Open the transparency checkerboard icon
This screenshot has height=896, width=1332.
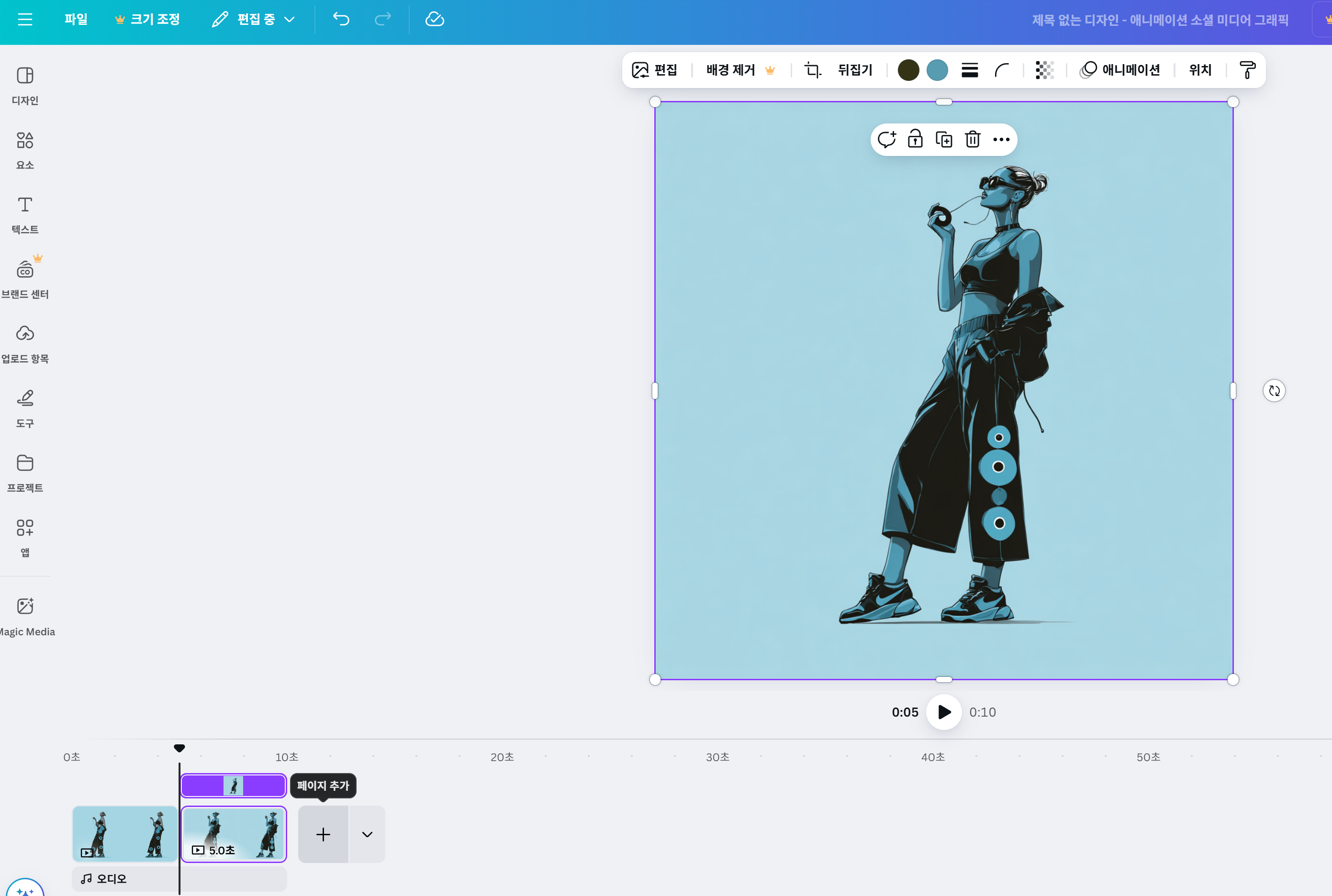coord(1044,70)
